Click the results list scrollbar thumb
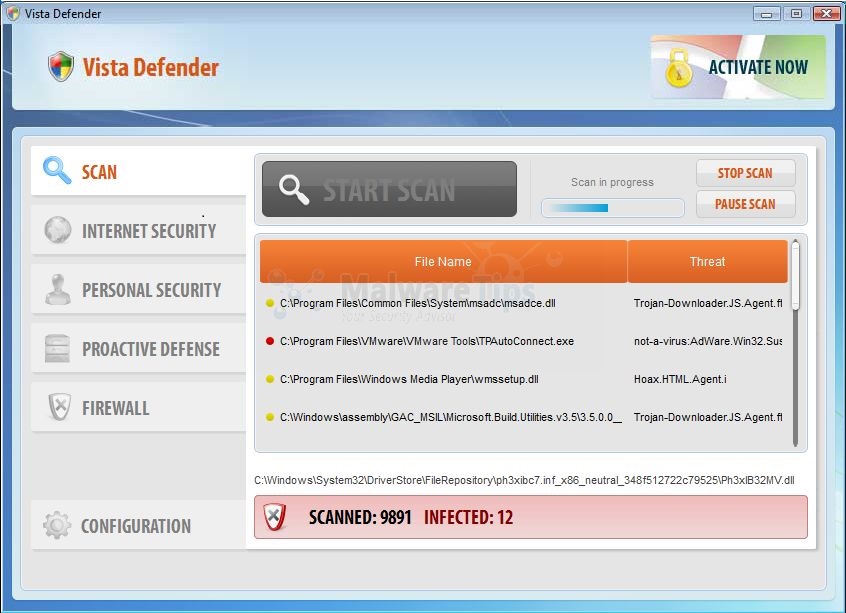The width and height of the screenshot is (846, 613). (x=795, y=275)
